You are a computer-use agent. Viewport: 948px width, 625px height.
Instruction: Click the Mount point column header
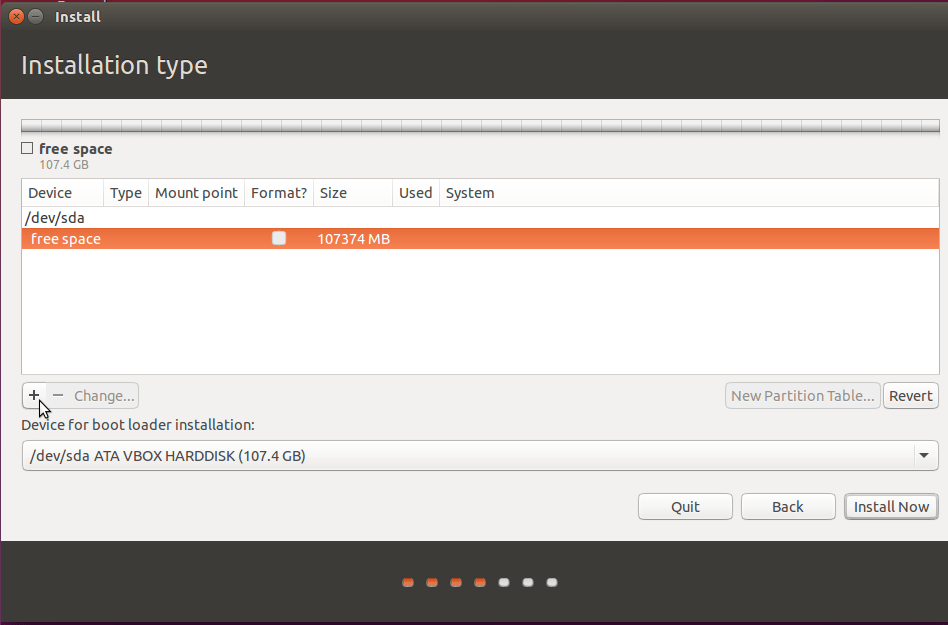click(x=196, y=192)
